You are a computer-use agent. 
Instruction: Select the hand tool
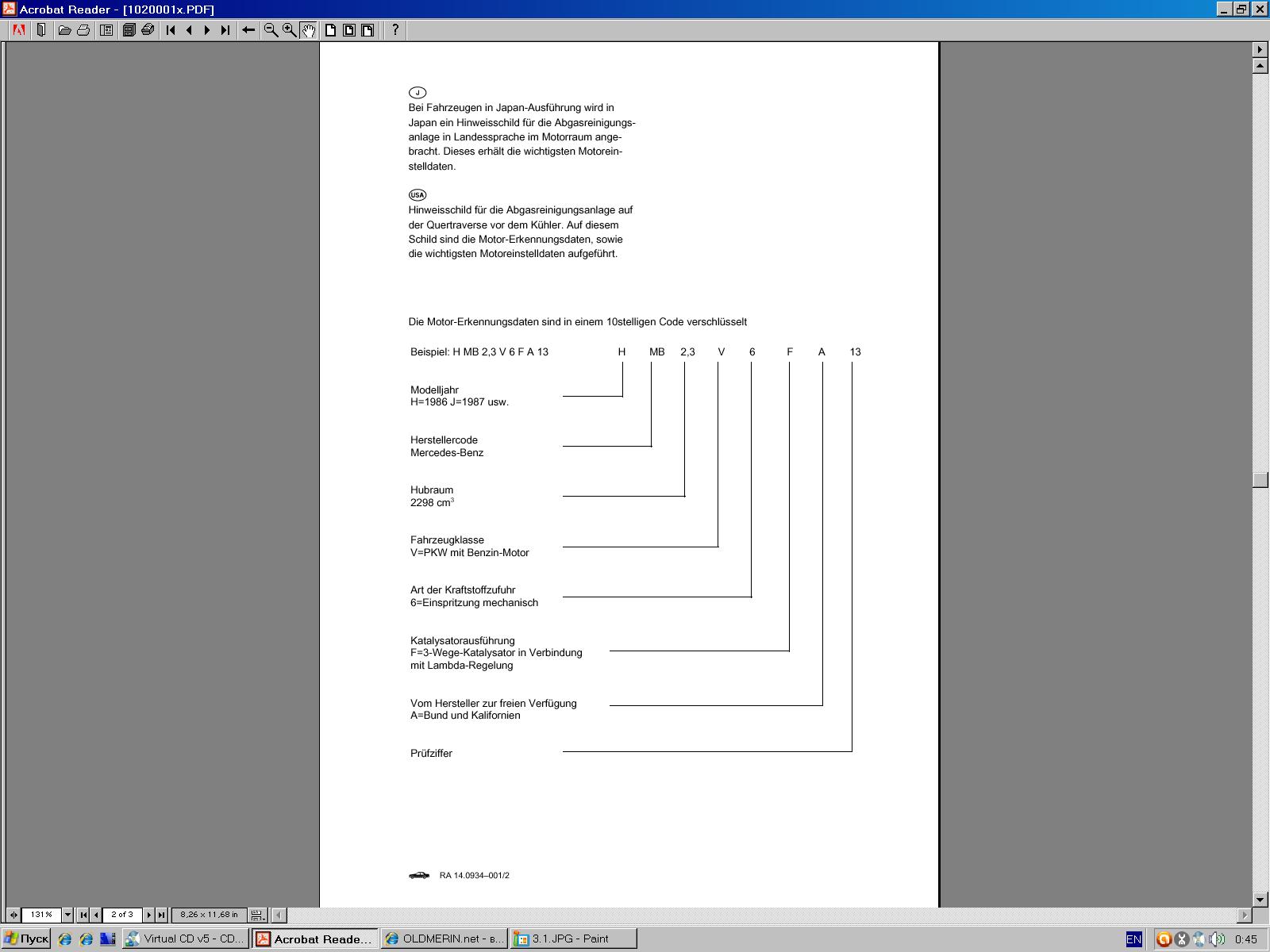(x=308, y=30)
